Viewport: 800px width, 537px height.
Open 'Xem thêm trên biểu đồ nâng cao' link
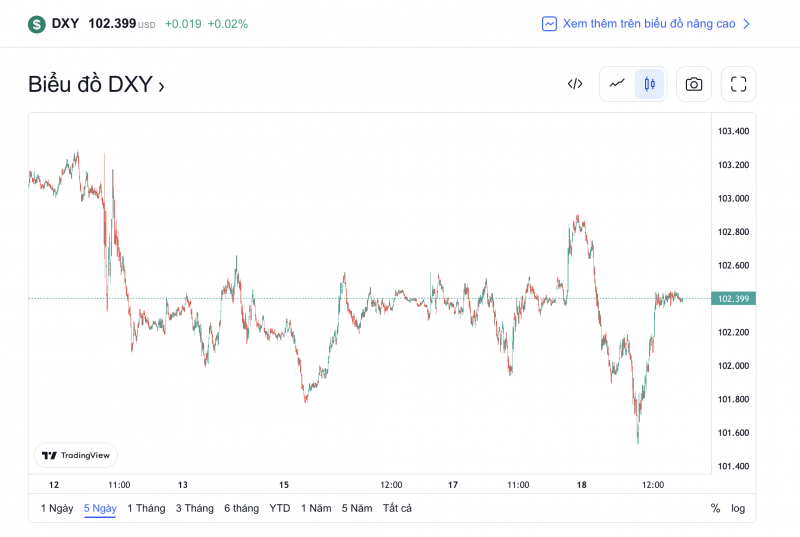pyautogui.click(x=650, y=23)
